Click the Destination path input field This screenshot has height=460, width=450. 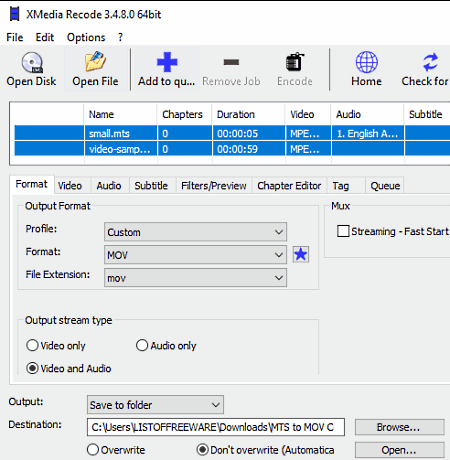pyautogui.click(x=216, y=427)
